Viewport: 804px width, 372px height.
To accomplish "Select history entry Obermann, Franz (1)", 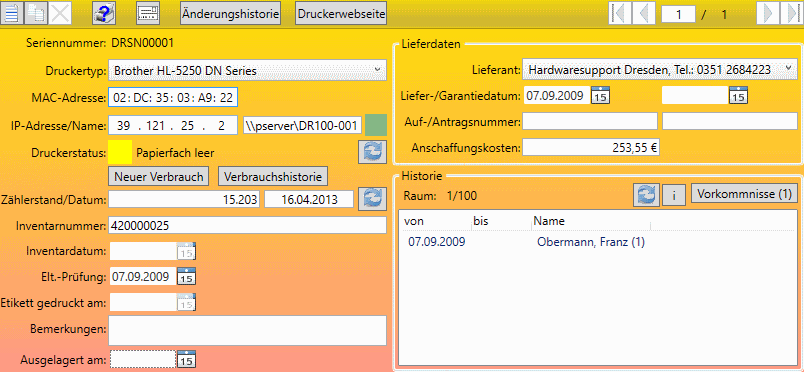I will coord(591,242).
